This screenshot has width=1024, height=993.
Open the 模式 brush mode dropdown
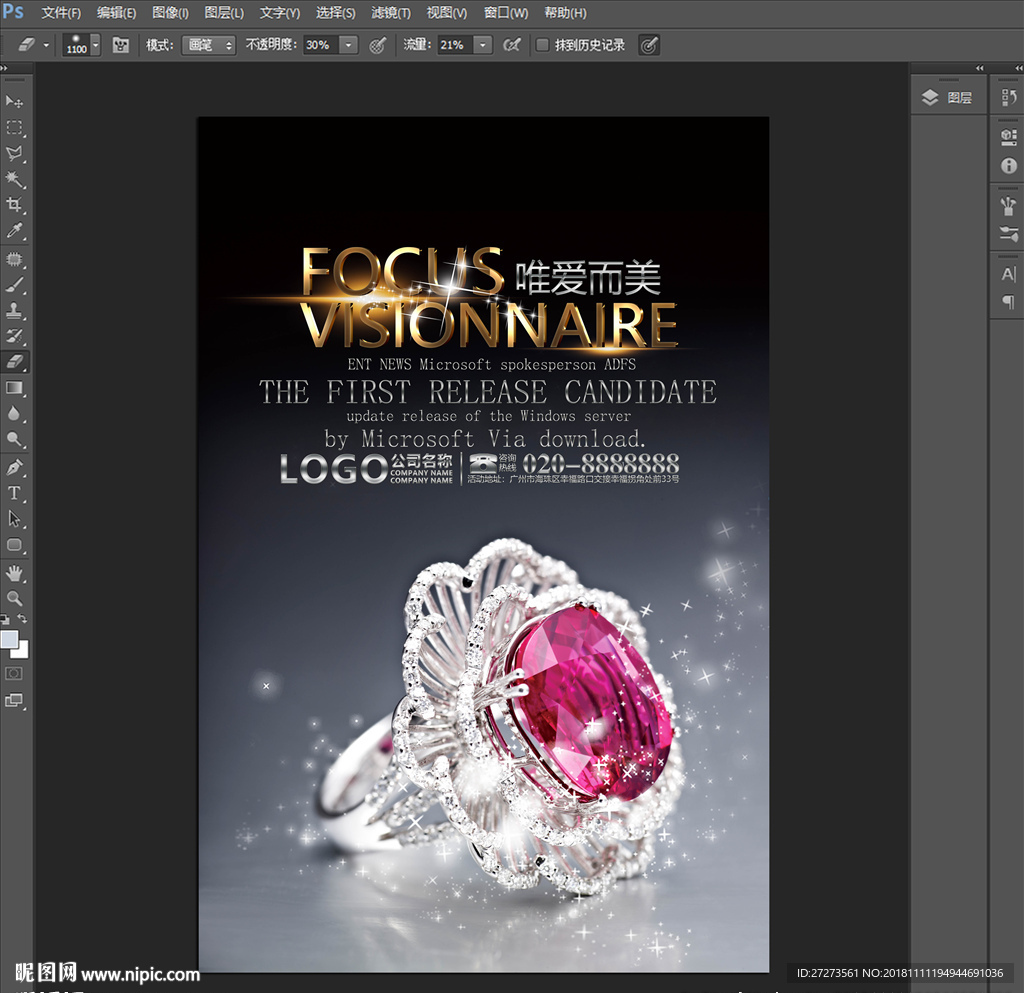point(208,45)
